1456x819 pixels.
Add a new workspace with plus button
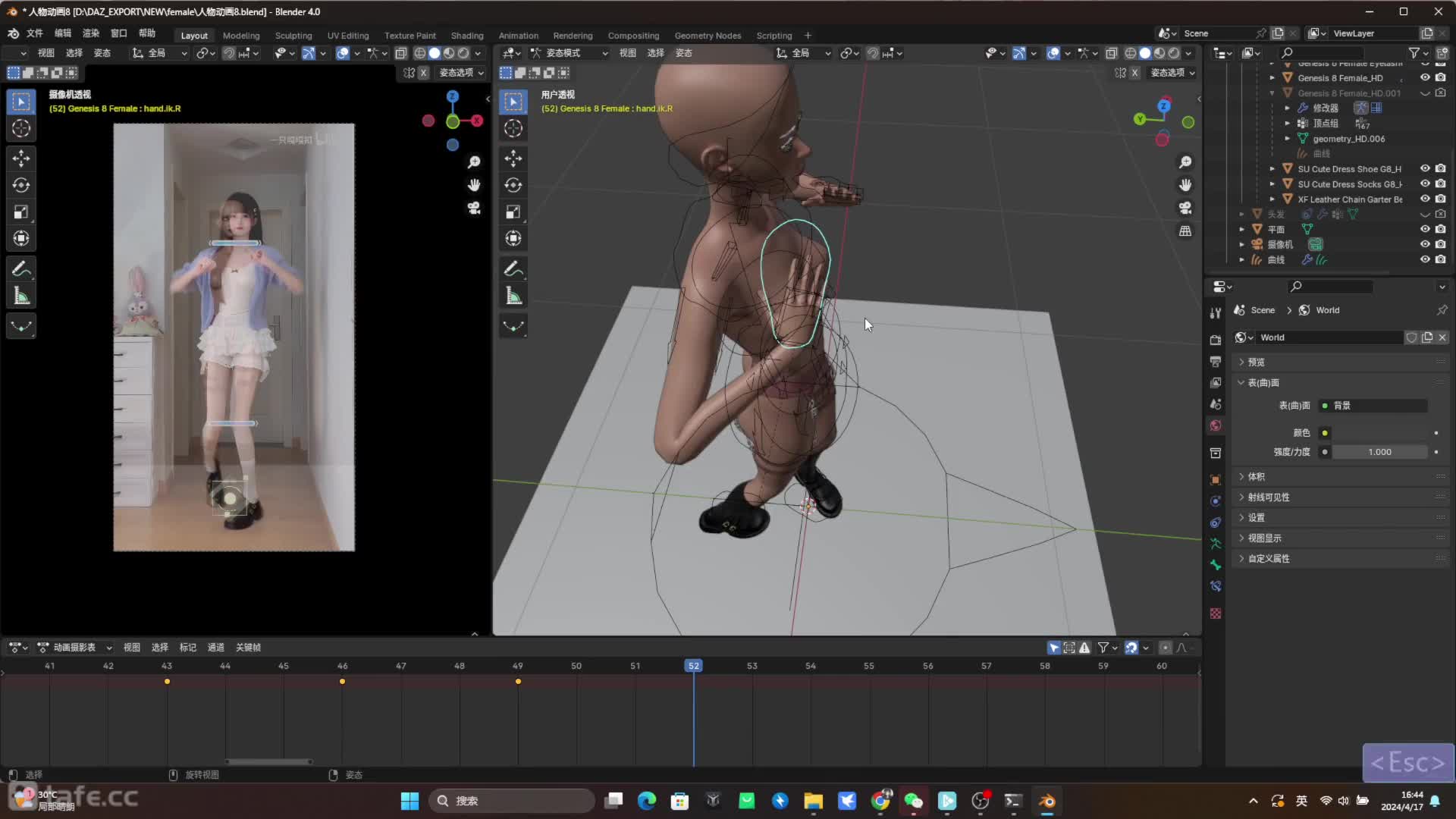[808, 36]
